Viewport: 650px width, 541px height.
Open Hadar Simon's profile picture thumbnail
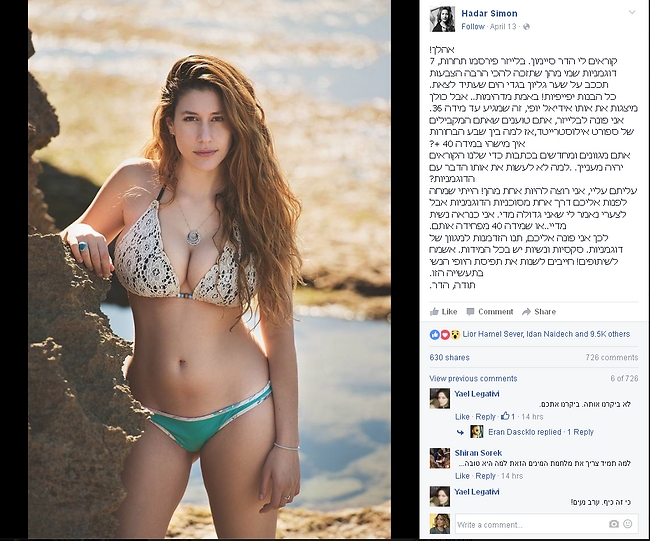point(442,19)
